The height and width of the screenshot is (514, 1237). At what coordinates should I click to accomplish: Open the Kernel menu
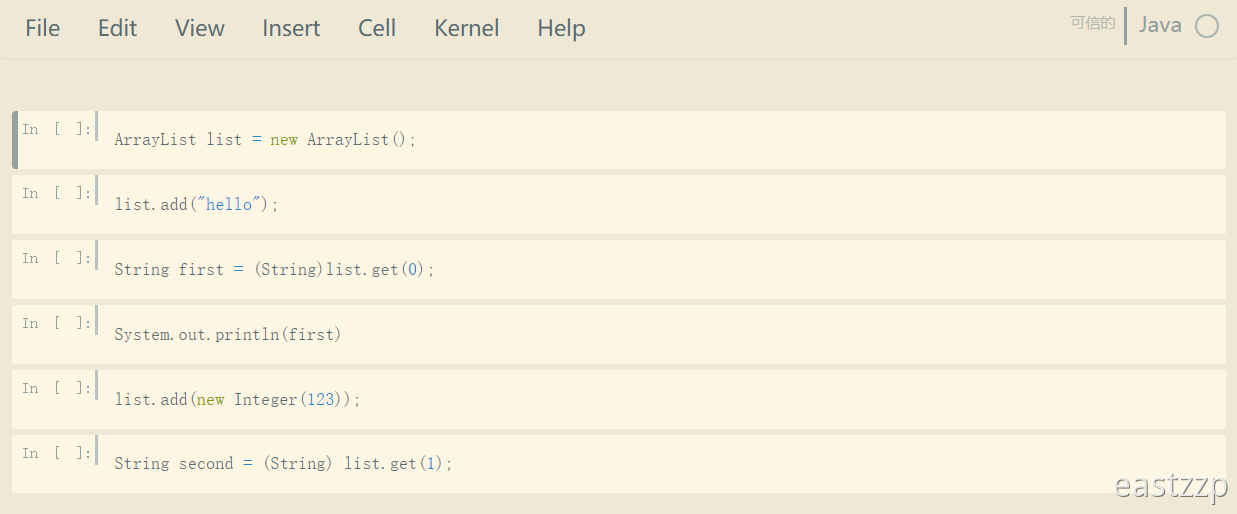(467, 28)
